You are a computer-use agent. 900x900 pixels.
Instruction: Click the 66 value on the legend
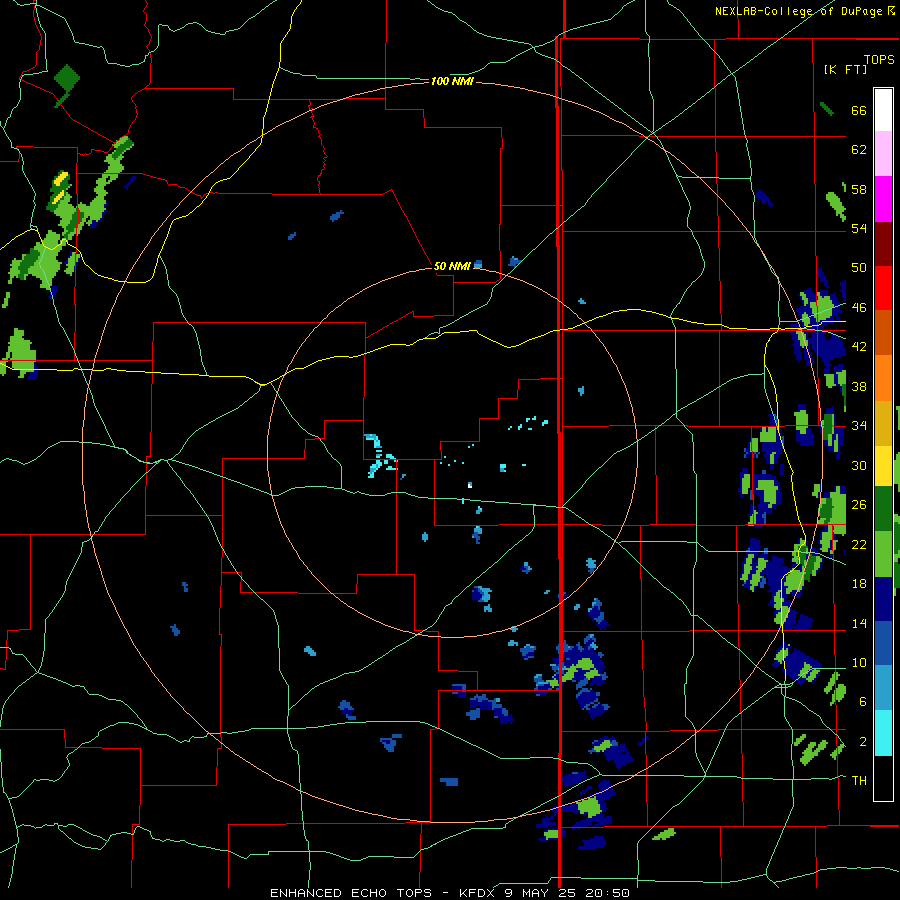click(859, 110)
